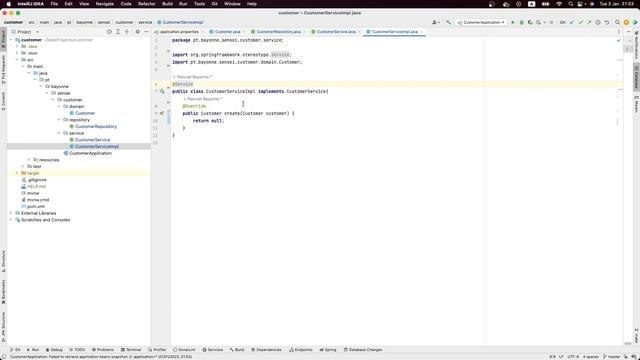The height and width of the screenshot is (360, 640).
Task: Click the master Git branch widget
Action: [611, 357]
